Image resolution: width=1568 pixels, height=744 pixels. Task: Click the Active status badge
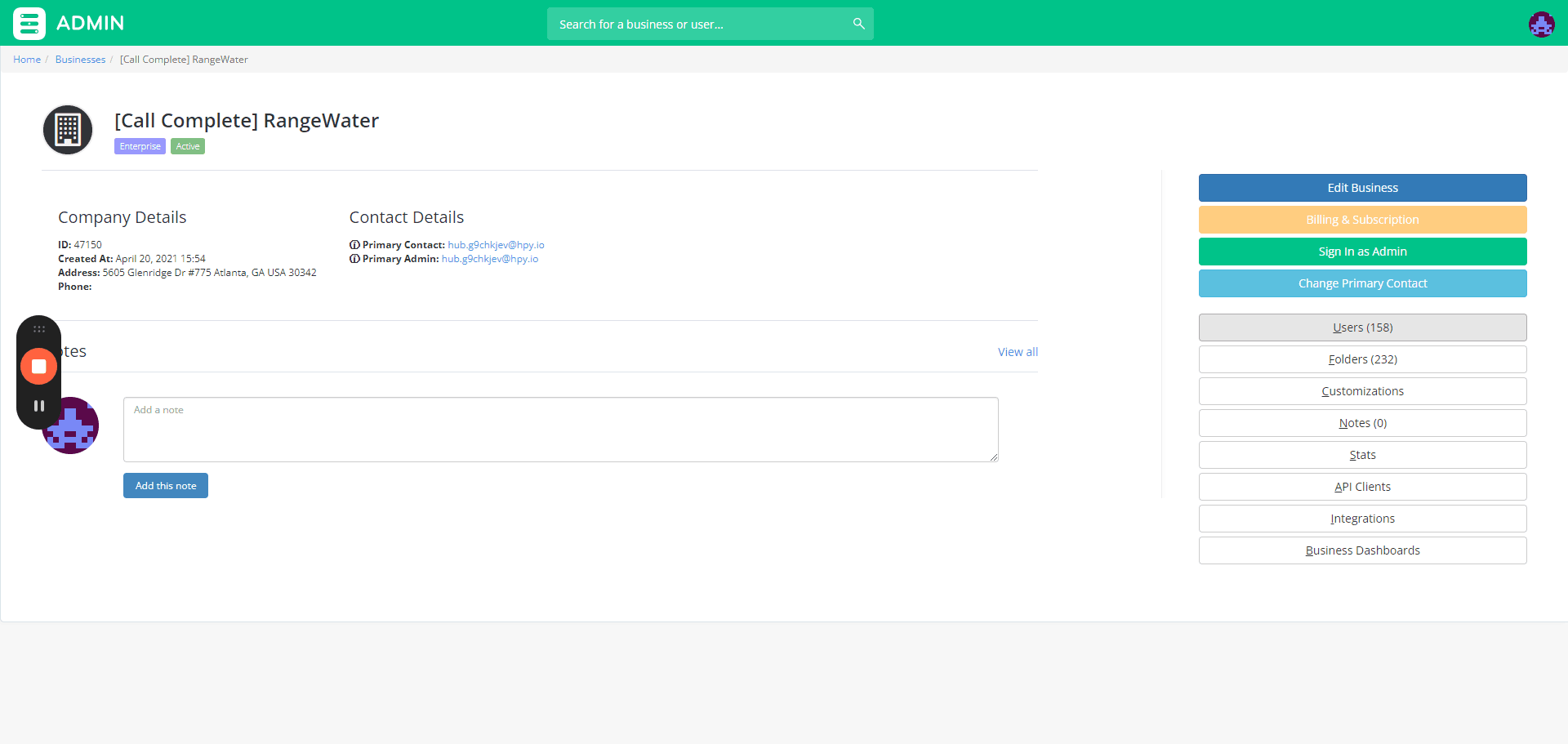point(188,146)
